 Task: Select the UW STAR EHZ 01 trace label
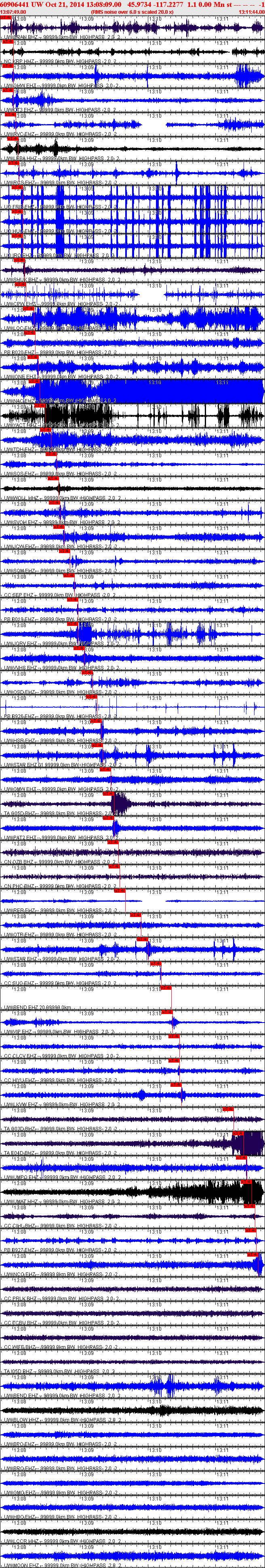tap(63, 765)
